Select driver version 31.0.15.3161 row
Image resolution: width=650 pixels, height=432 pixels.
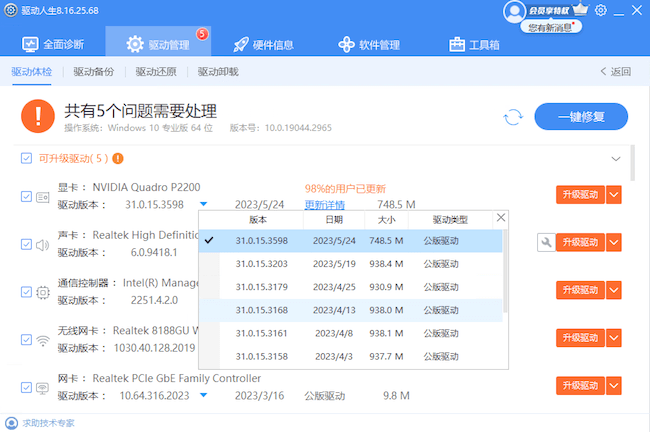(x=350, y=333)
